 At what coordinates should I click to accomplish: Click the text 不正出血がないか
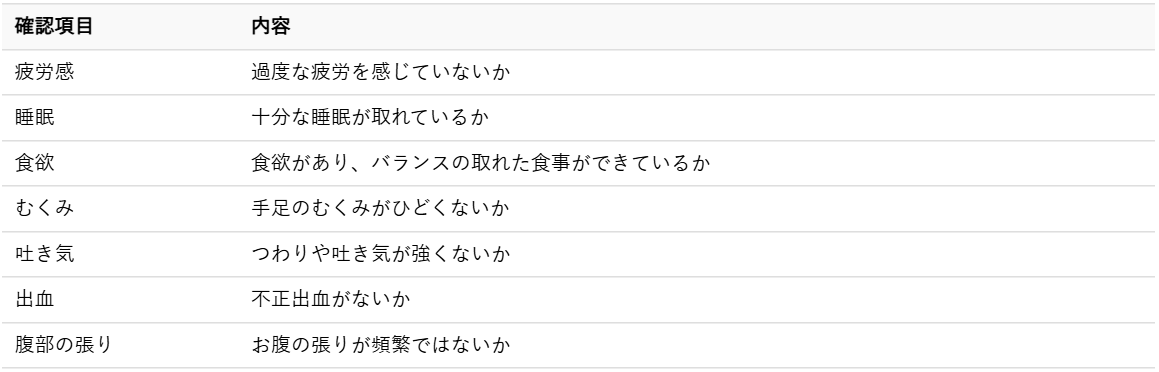click(x=331, y=299)
